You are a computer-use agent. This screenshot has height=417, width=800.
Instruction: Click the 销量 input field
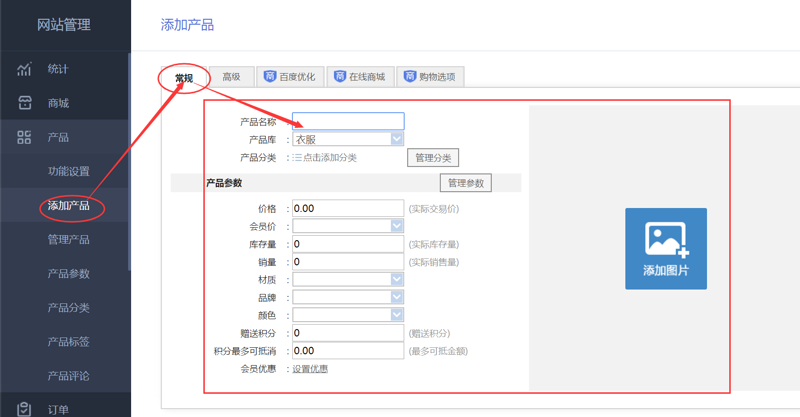click(x=348, y=262)
